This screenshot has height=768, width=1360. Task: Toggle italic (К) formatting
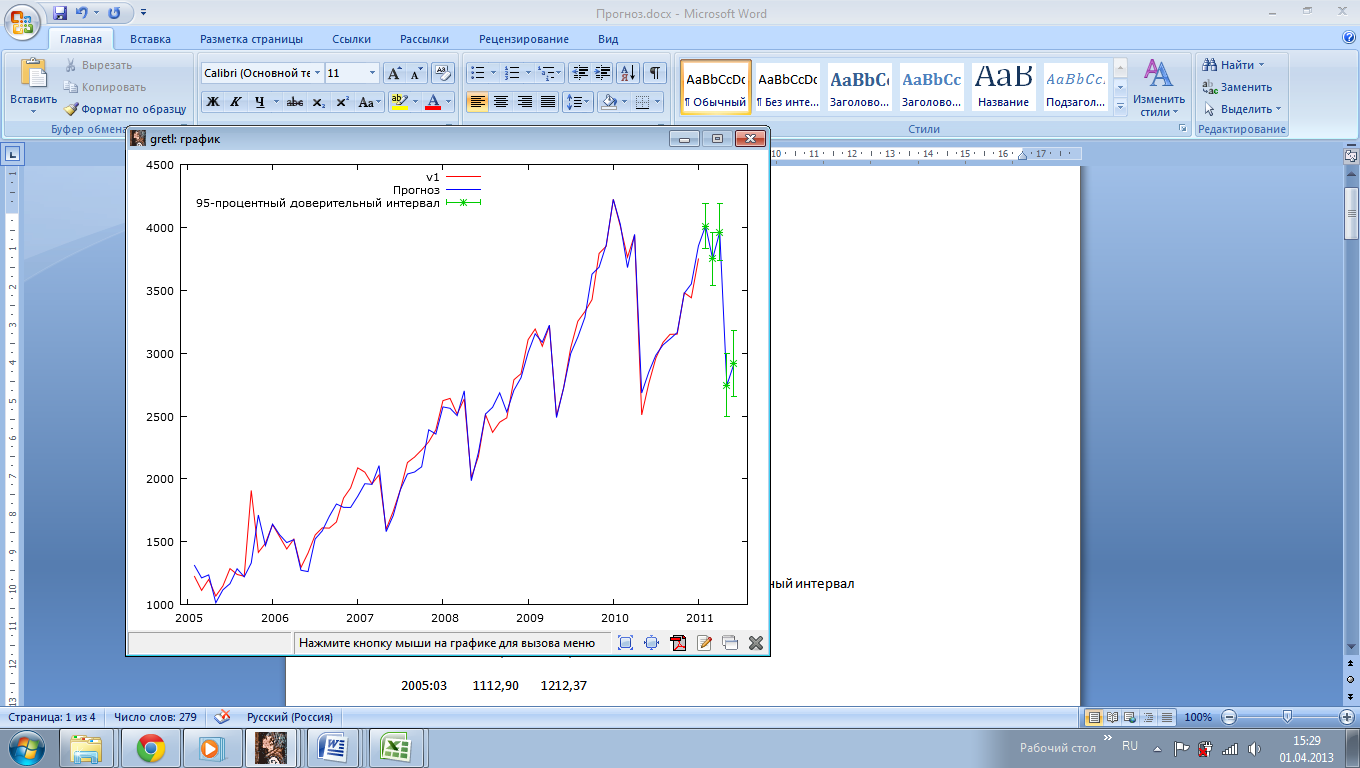point(236,101)
